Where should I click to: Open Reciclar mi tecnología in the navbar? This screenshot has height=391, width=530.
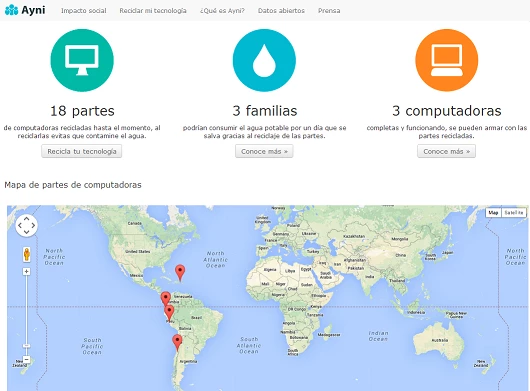[153, 10]
